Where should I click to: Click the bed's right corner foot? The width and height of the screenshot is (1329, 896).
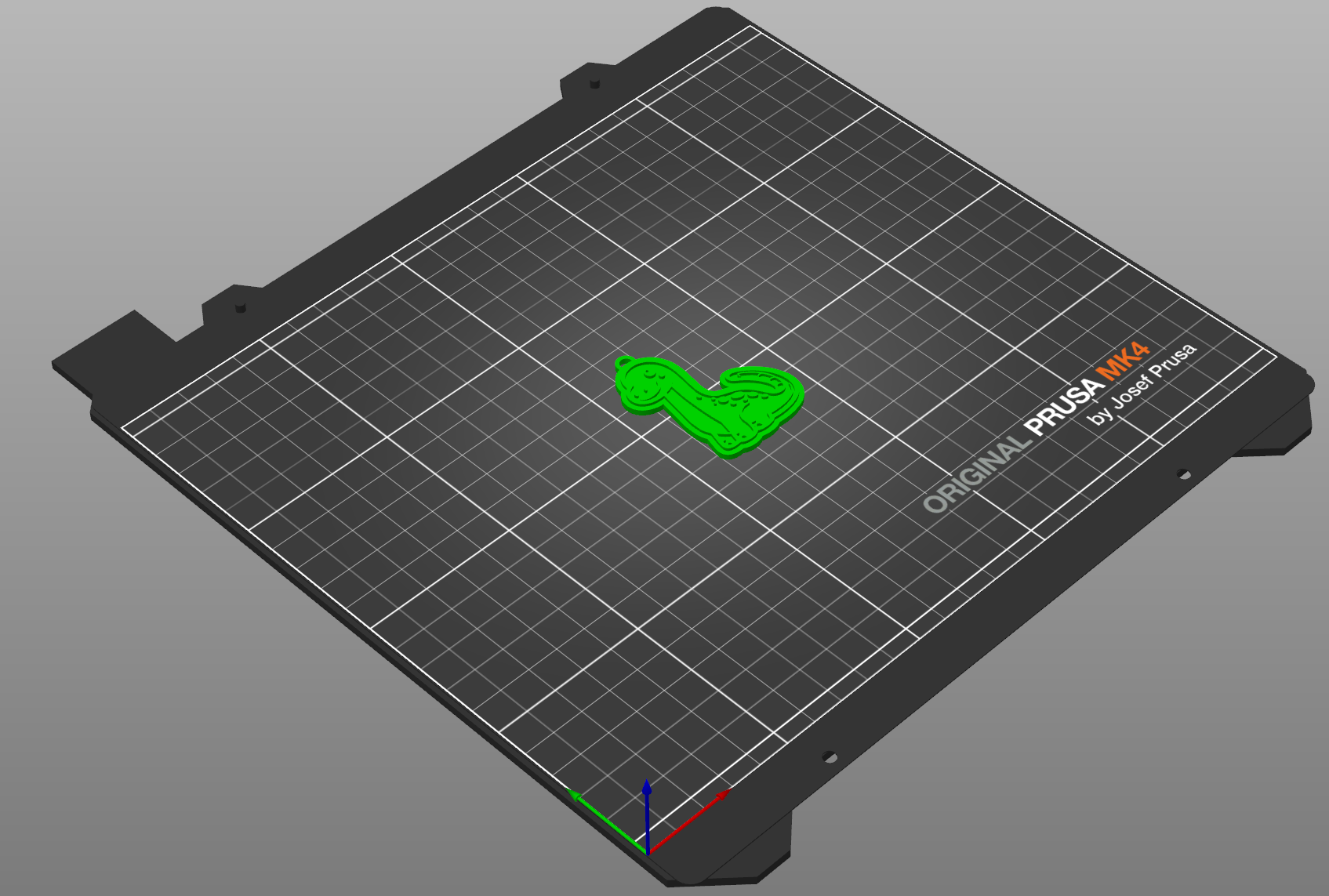click(x=1274, y=427)
